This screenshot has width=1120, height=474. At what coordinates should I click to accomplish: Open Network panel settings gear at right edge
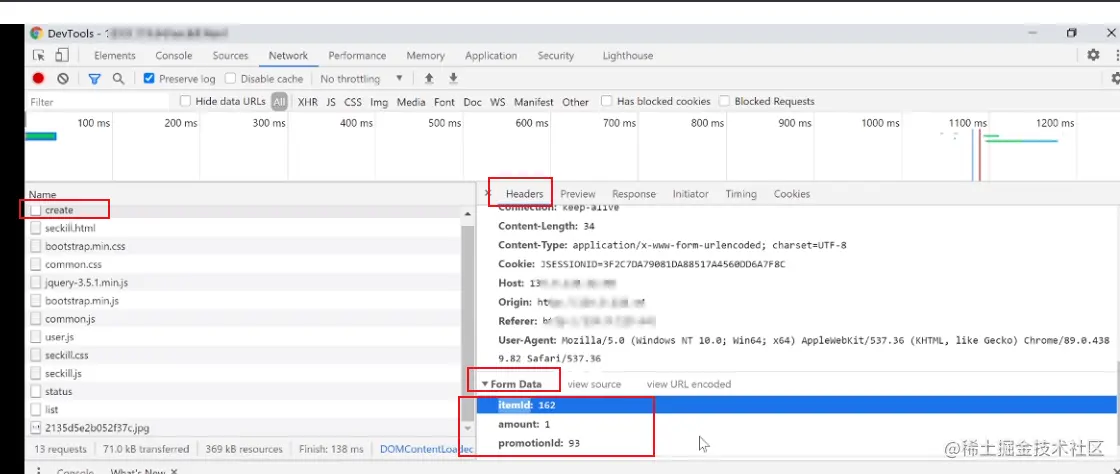click(x=1116, y=79)
